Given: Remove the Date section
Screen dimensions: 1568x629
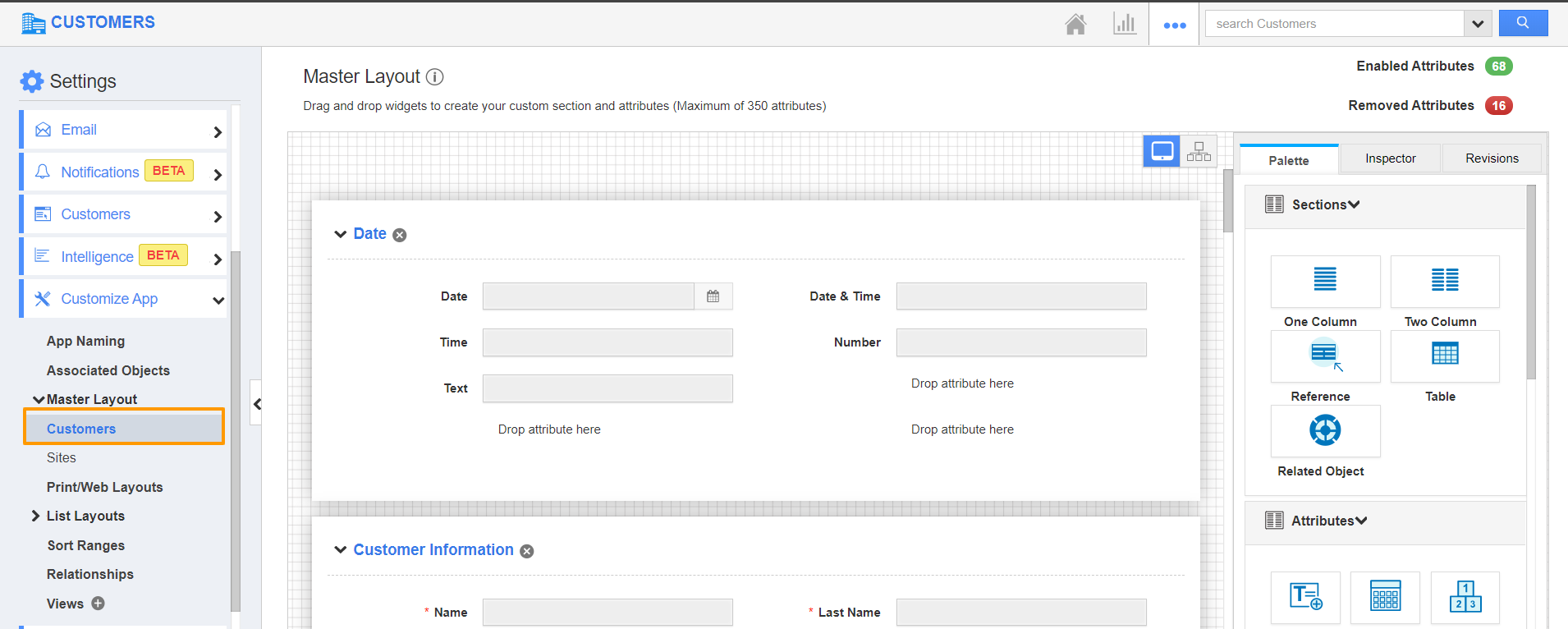Looking at the screenshot, I should pos(400,235).
